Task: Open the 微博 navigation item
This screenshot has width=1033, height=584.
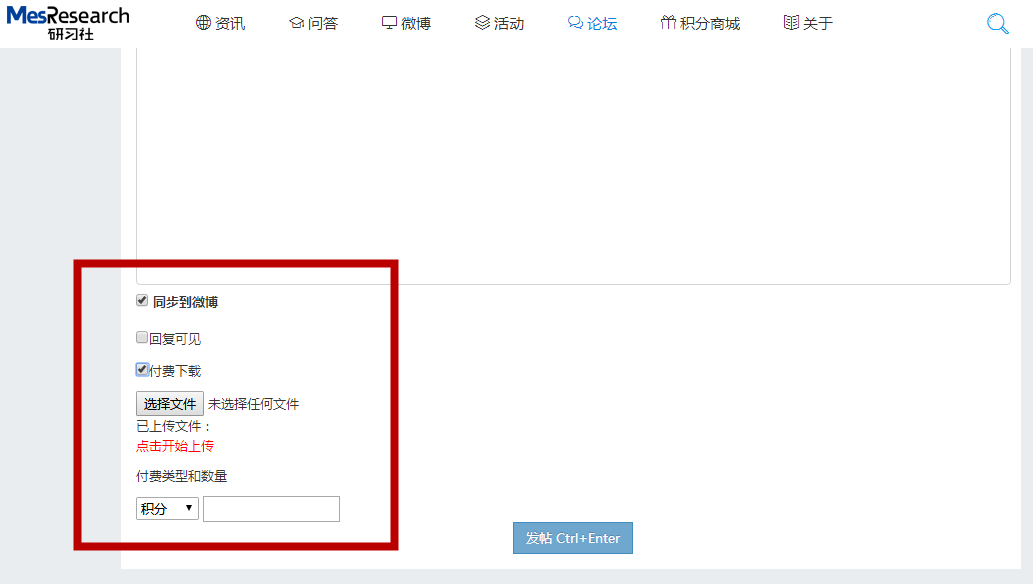Action: pos(406,23)
